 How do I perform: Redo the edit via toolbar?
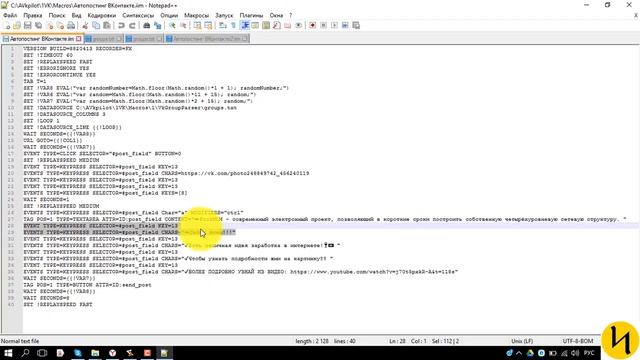point(132,25)
